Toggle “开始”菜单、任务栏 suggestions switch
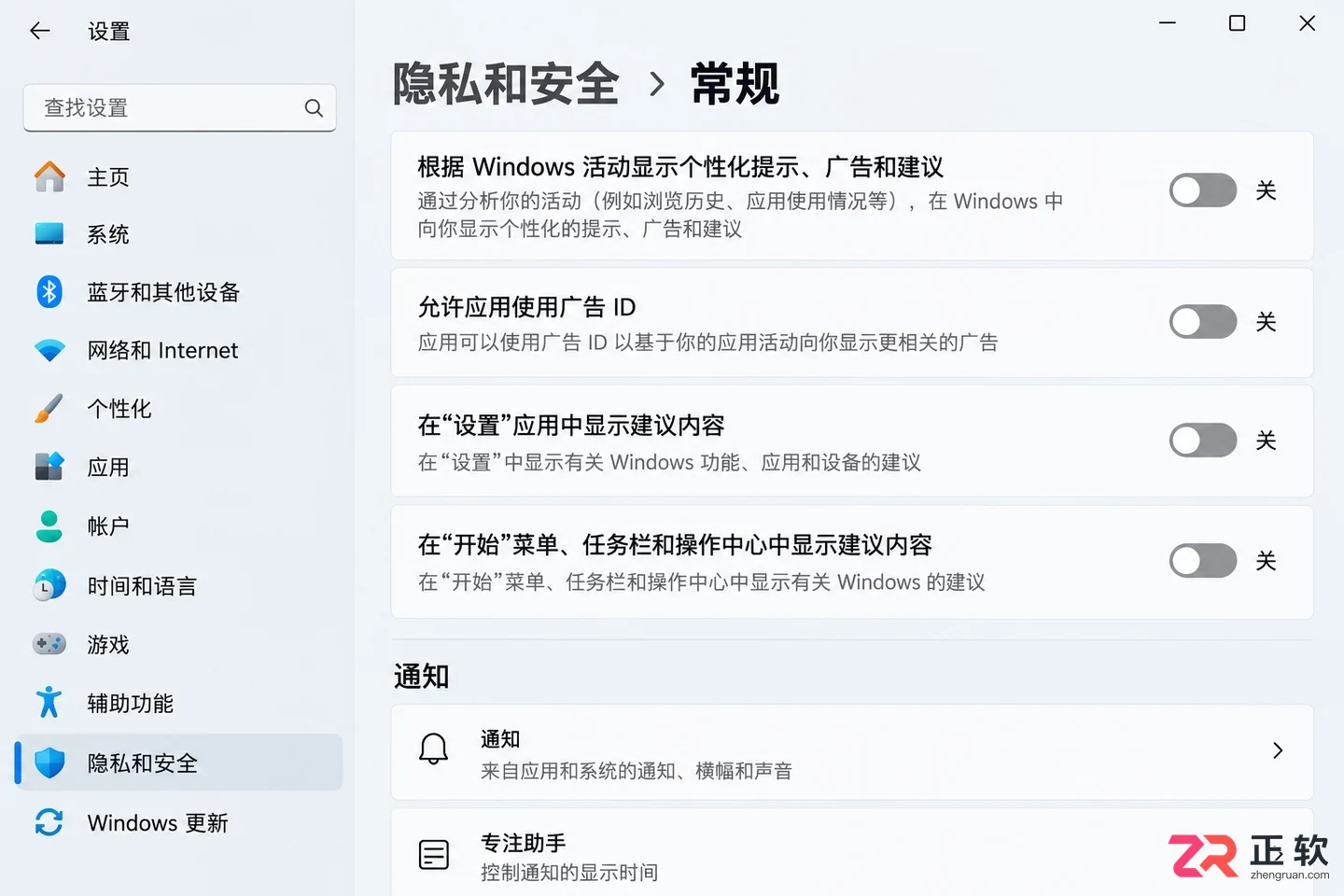 point(1203,561)
